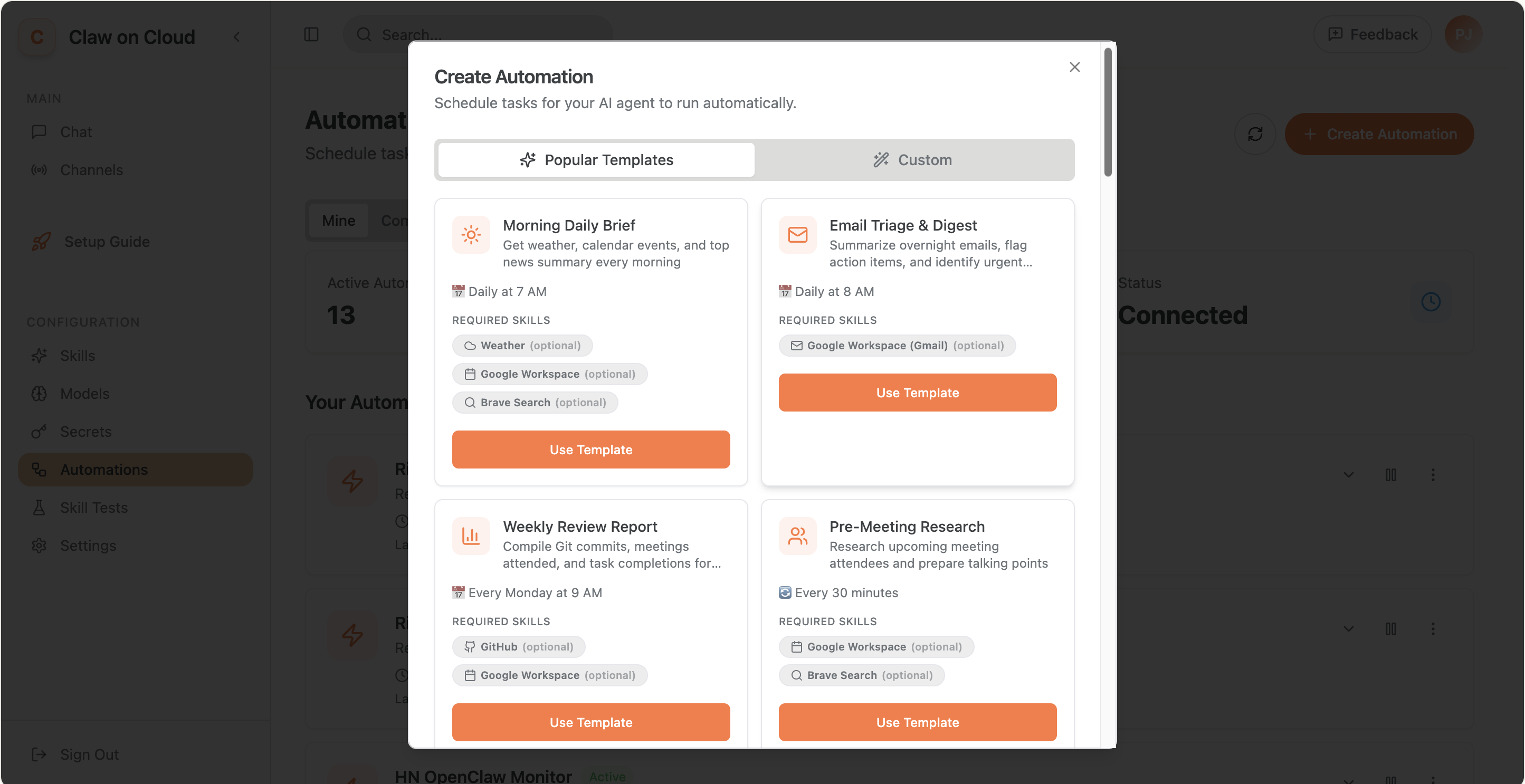
Task: Open the Skills configuration page
Action: click(x=78, y=356)
